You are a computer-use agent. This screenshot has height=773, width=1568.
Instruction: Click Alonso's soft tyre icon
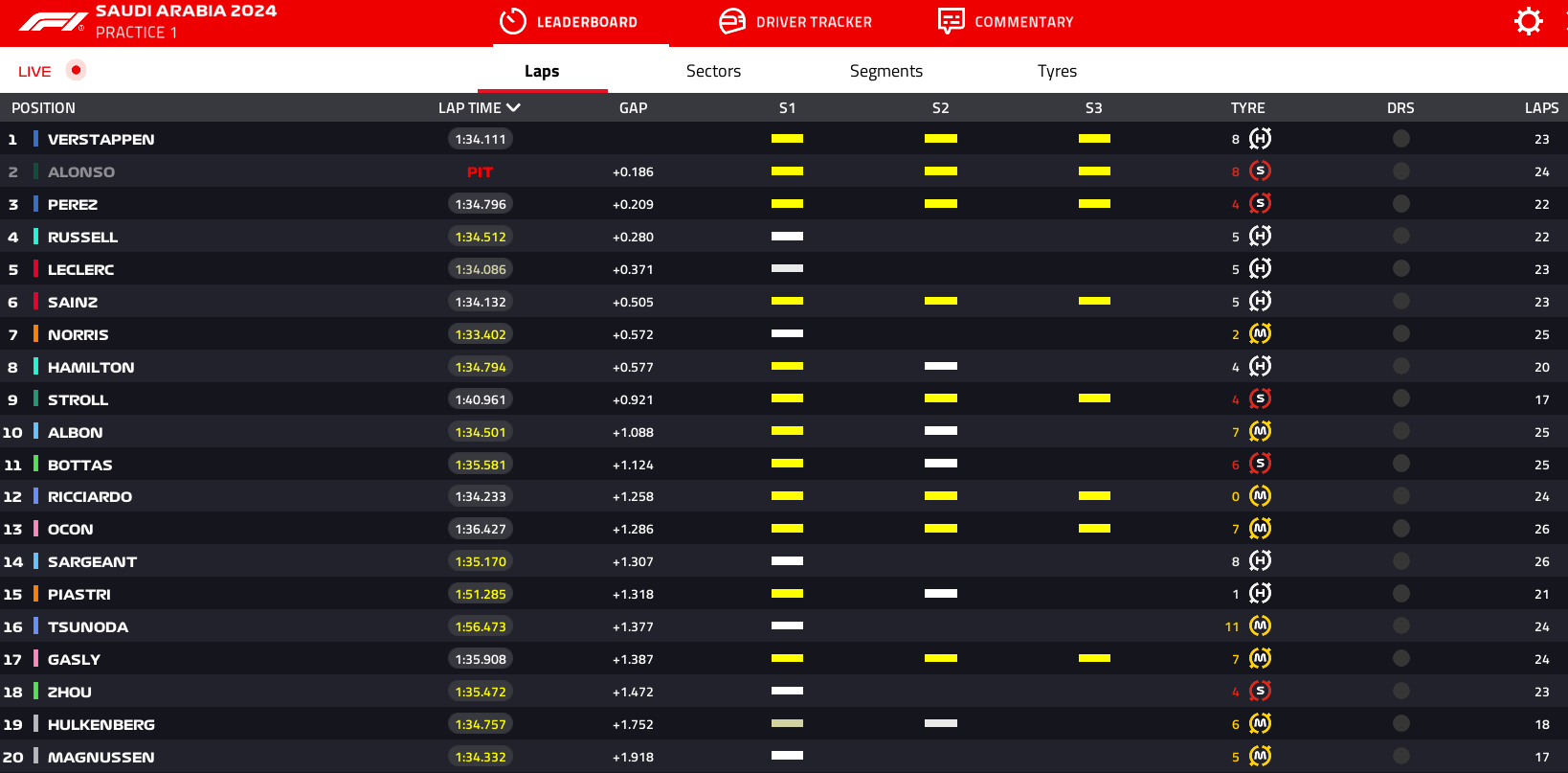1260,171
